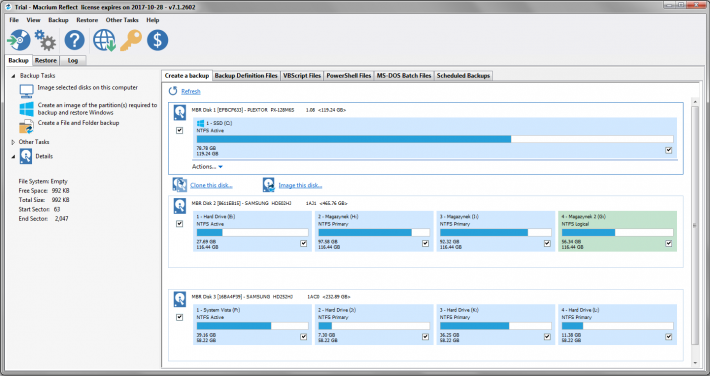This screenshot has height=376, width=710.
Task: Open the View menu
Action: (34, 20)
